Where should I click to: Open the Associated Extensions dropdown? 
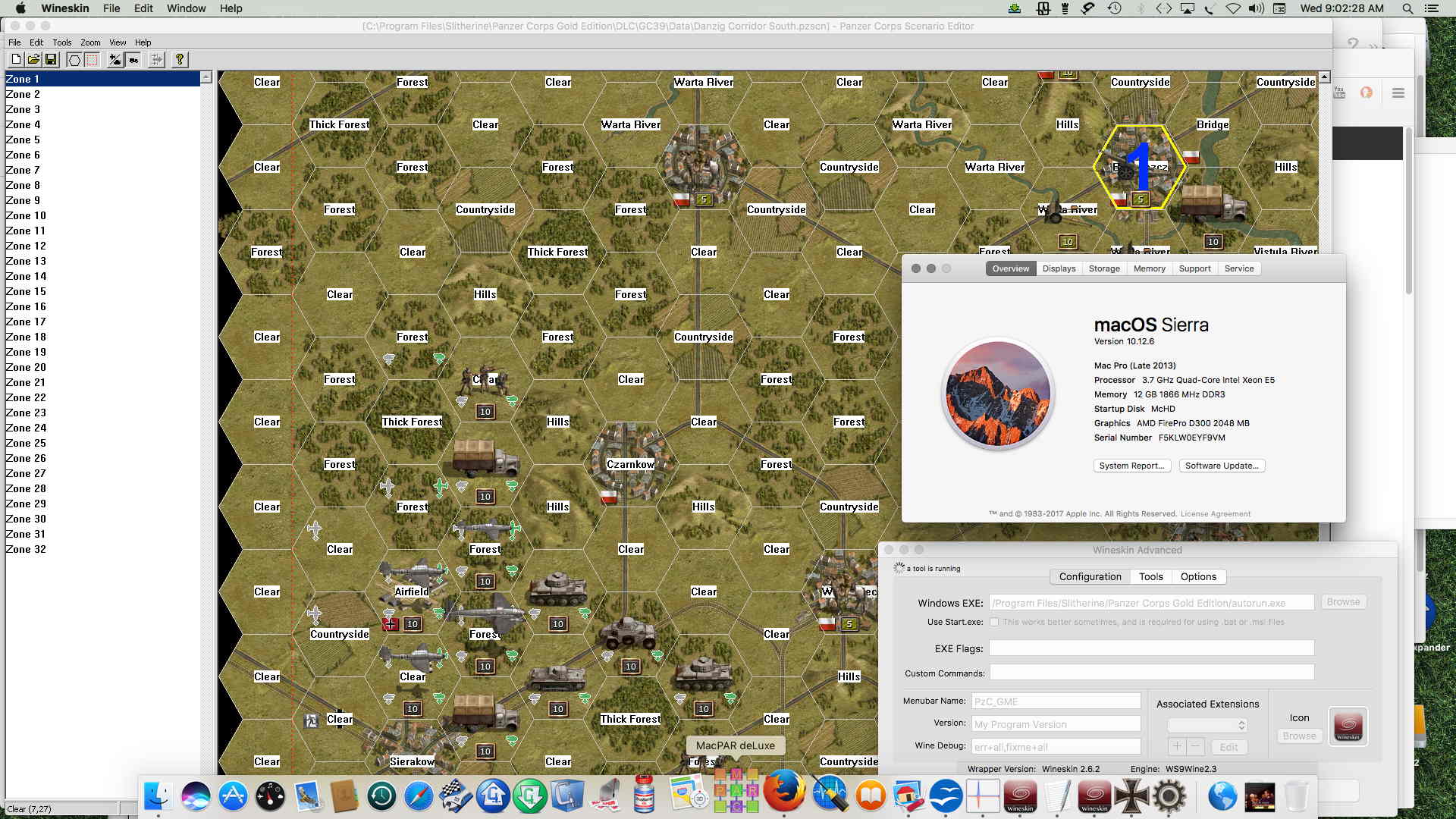coord(1207,725)
